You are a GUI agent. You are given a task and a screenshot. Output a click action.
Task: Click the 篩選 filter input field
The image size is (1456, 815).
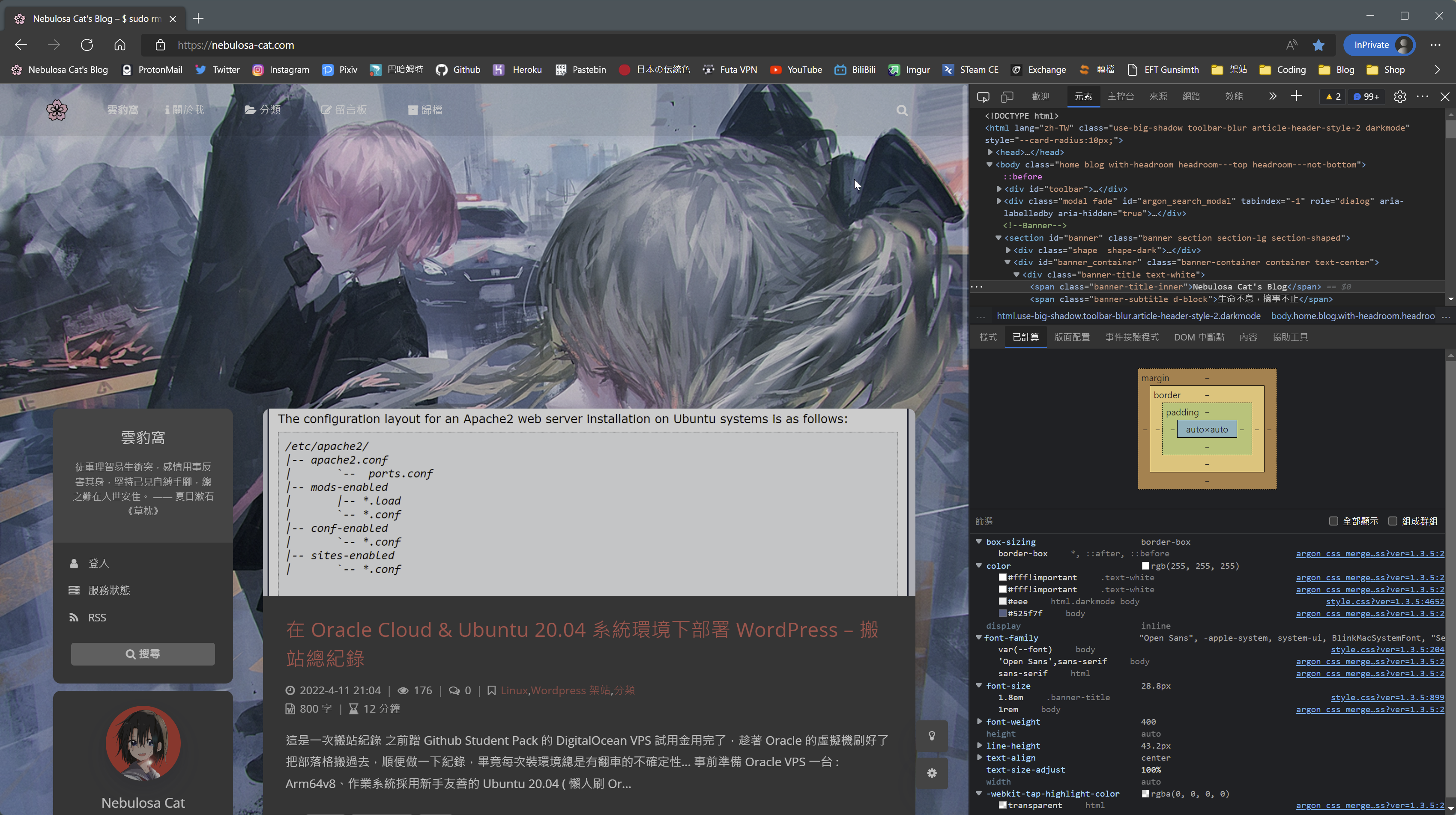[1148, 521]
